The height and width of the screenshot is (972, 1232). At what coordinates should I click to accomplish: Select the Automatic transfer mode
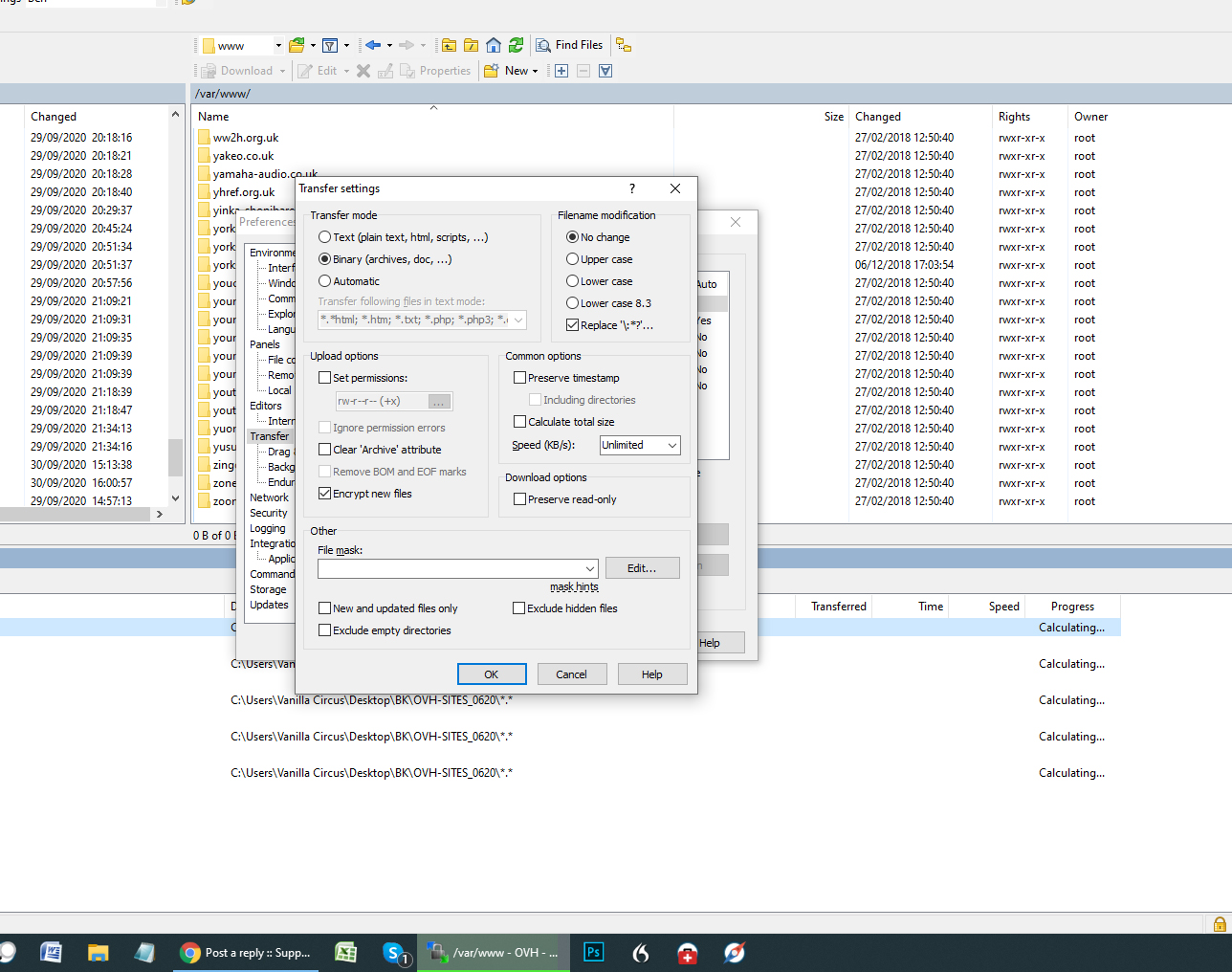point(325,281)
